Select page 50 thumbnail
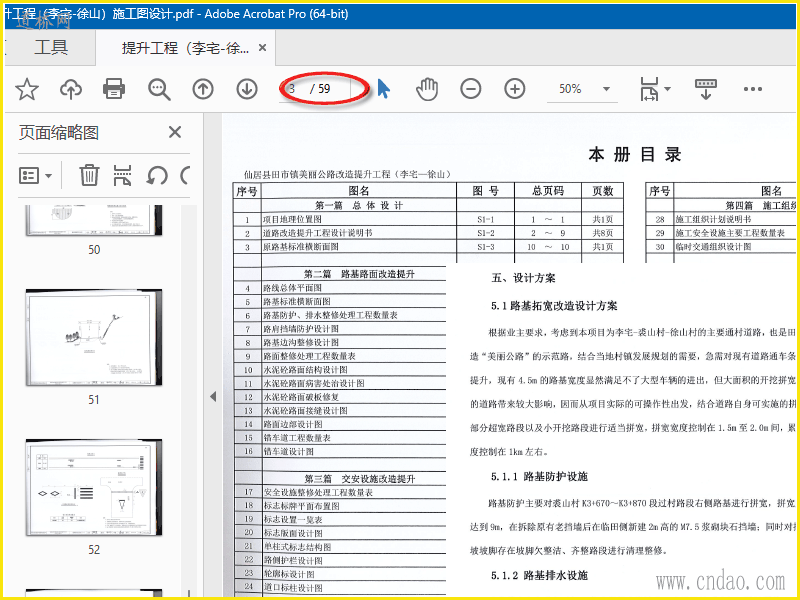This screenshot has height=600, width=800. [x=94, y=220]
